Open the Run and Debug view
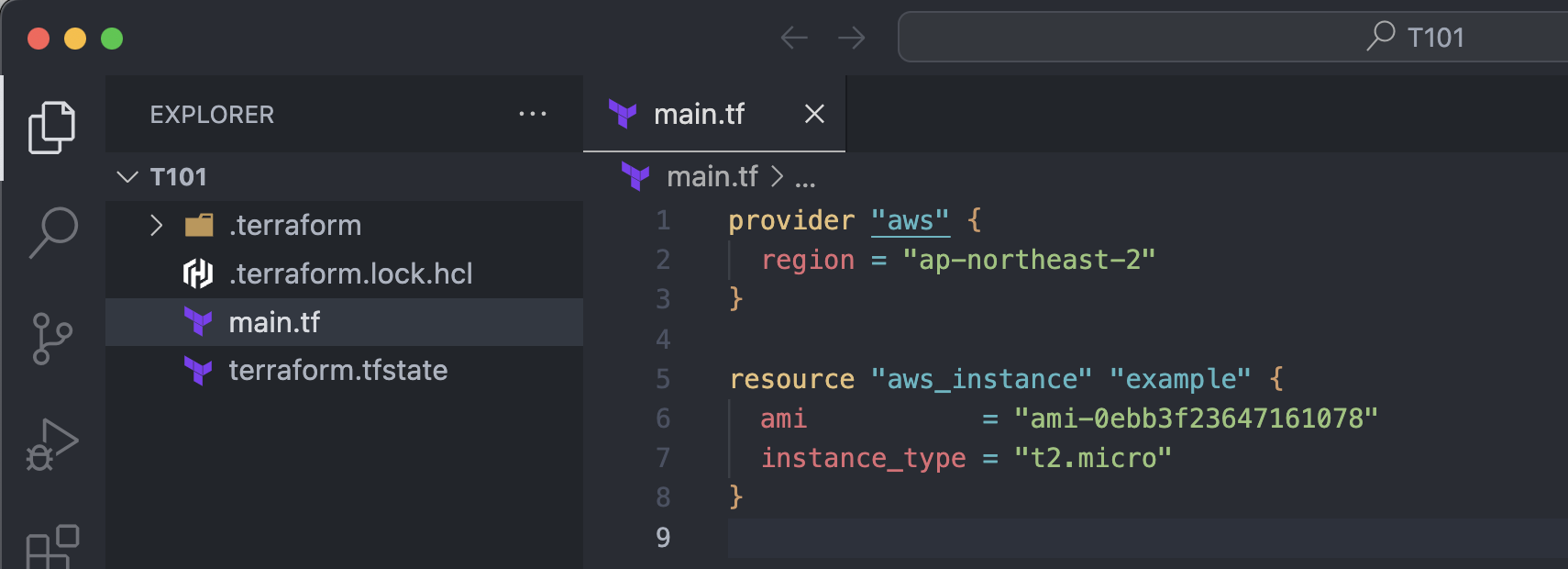The width and height of the screenshot is (1568, 569). point(52,445)
